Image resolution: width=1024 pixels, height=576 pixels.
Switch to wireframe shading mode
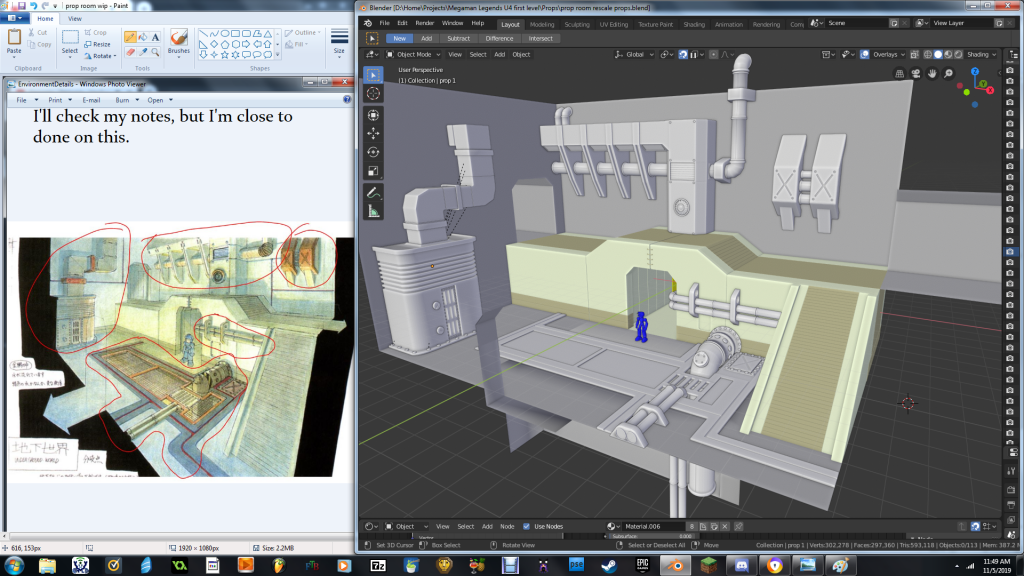click(x=927, y=55)
